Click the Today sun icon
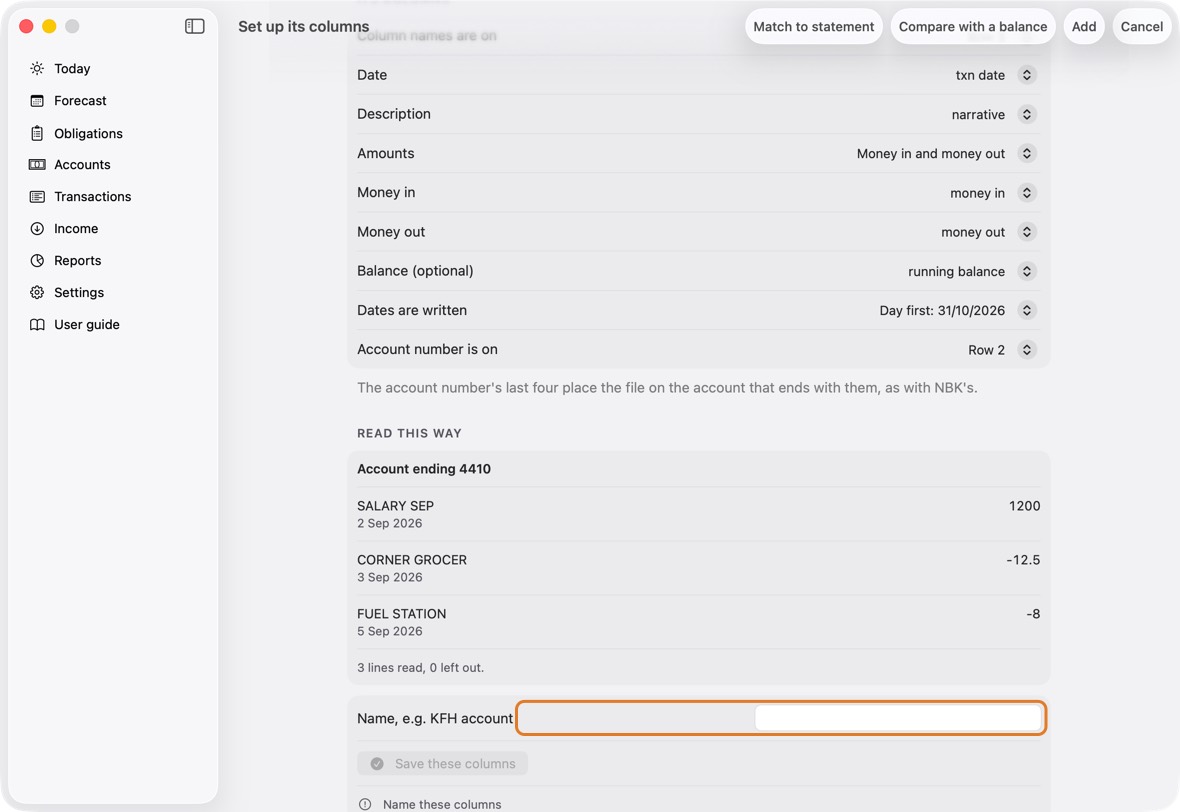The height and width of the screenshot is (812, 1180). (x=37, y=68)
